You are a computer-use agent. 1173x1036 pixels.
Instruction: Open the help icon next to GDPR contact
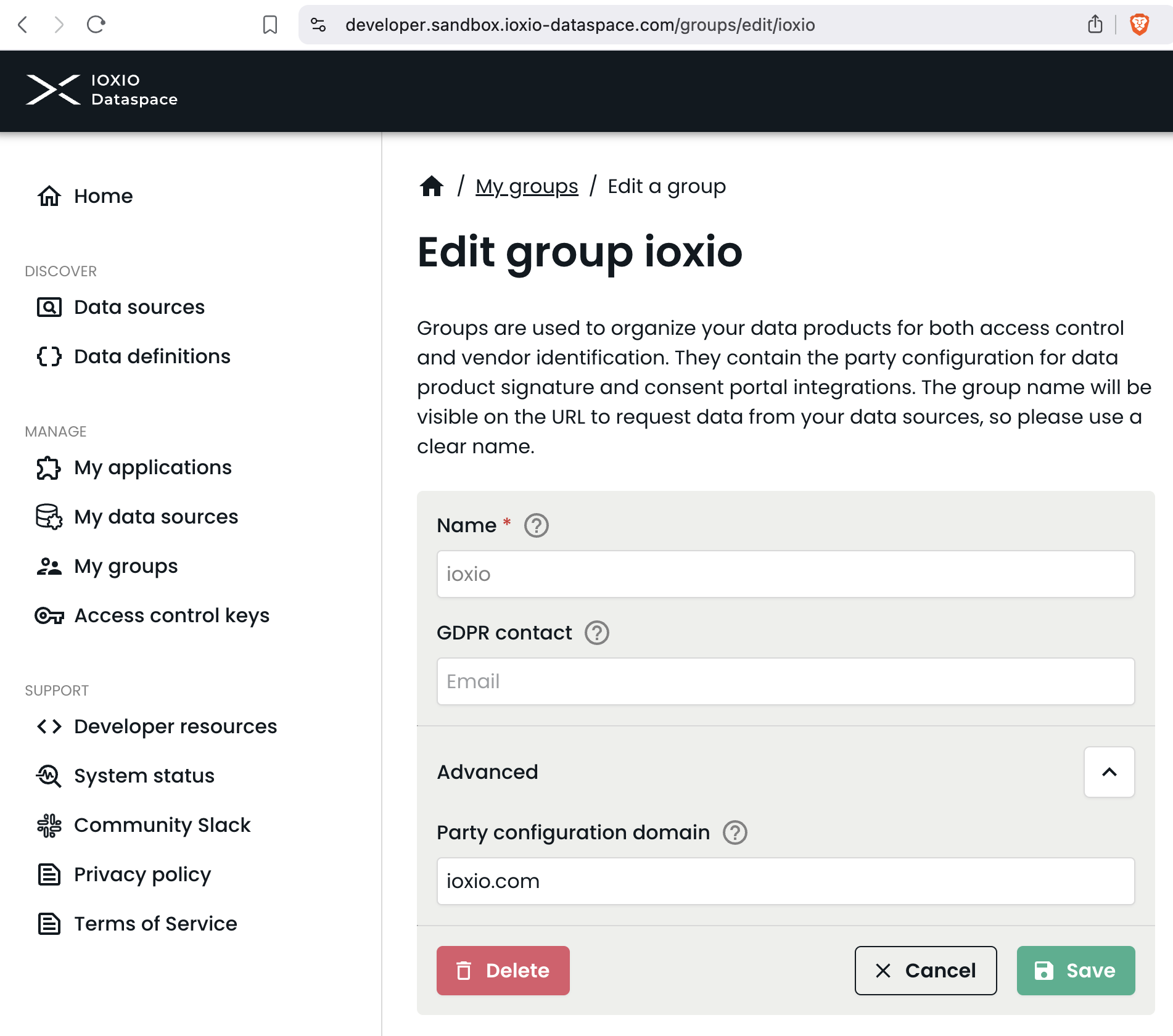(x=597, y=633)
